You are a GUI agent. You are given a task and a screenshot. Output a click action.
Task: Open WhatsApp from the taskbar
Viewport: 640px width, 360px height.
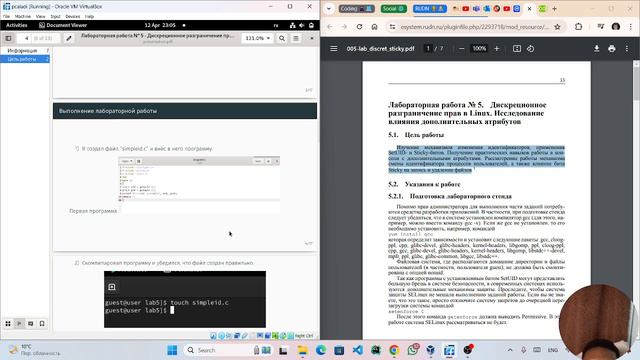[413, 350]
